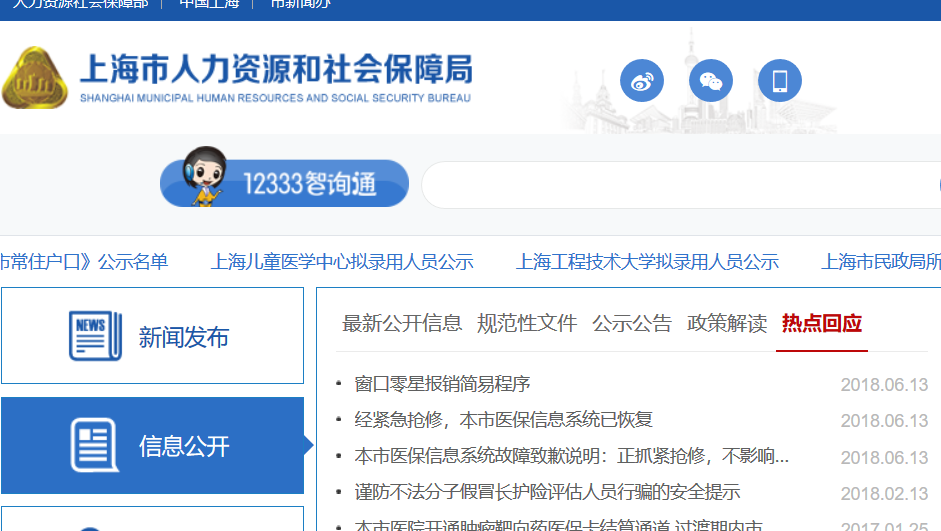
Task: Open 本市医院开通肿瘤靶向药医保卡结算通道 article
Action: tap(558, 526)
